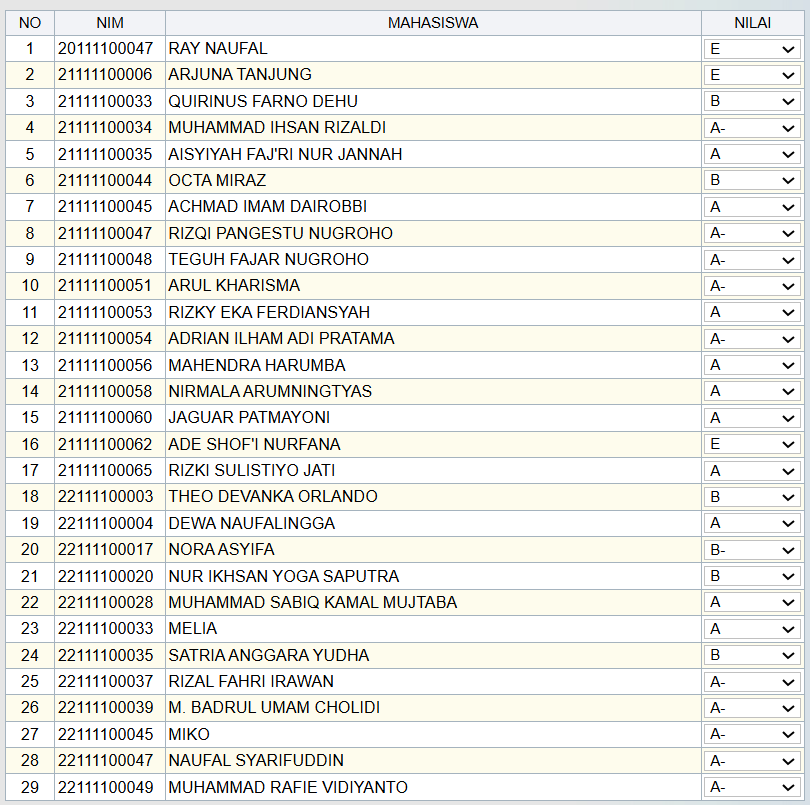Click student name ARUL KHARISMA
This screenshot has width=810, height=805.
click(x=234, y=286)
